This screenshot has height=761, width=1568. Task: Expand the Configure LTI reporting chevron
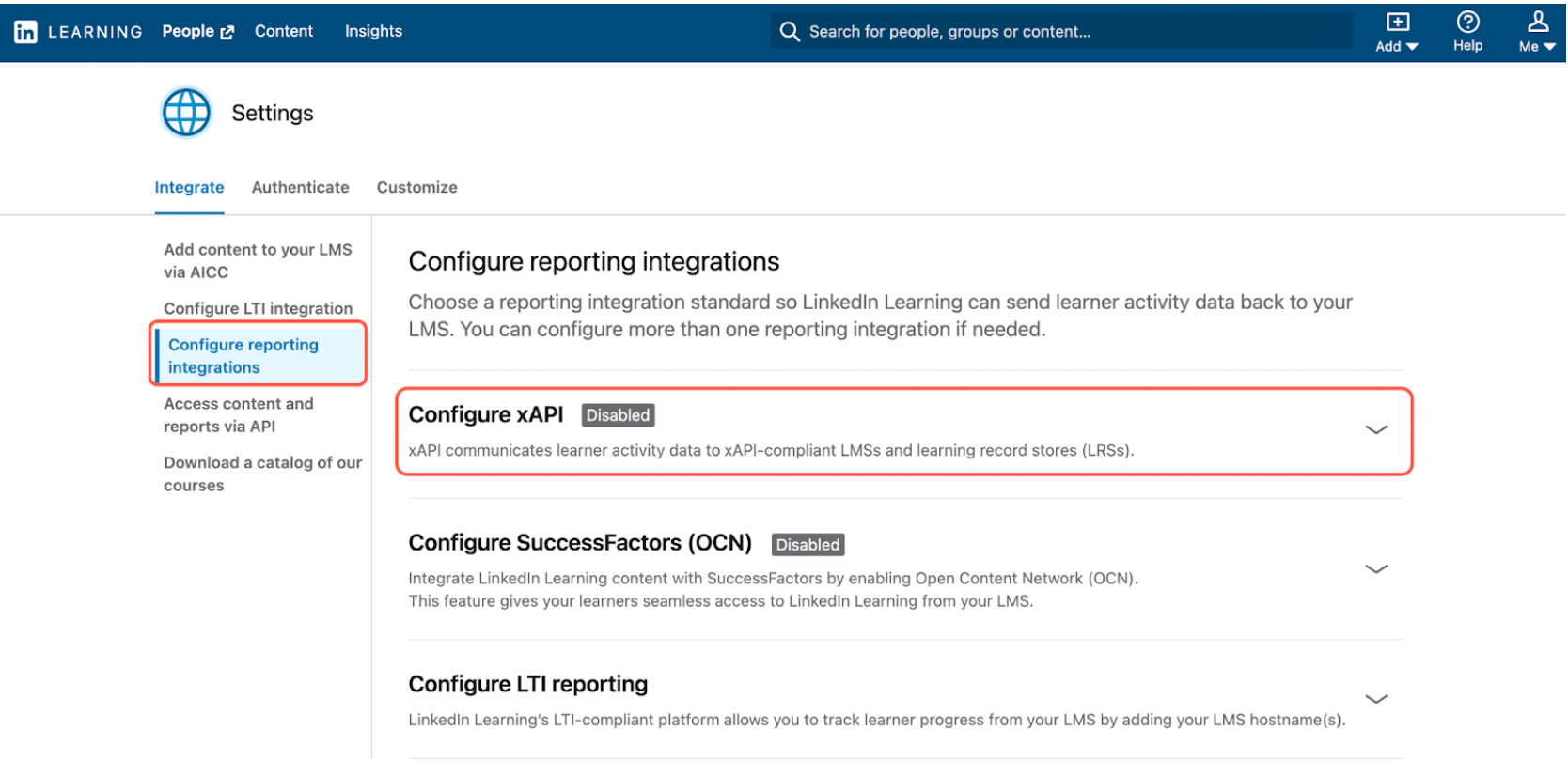click(1375, 699)
